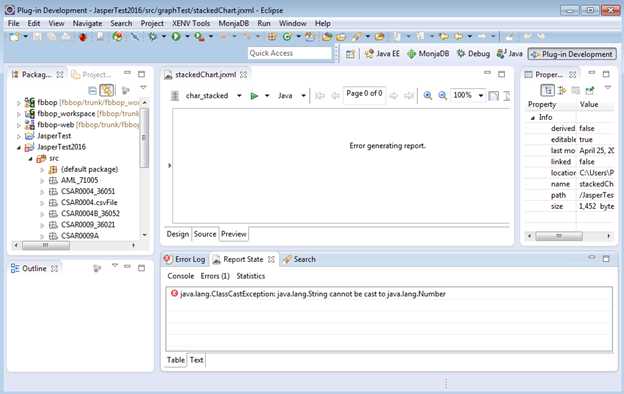Switch to the Project Explorer tab
Screen dimensions: 624x394
pyautogui.click(x=92, y=74)
